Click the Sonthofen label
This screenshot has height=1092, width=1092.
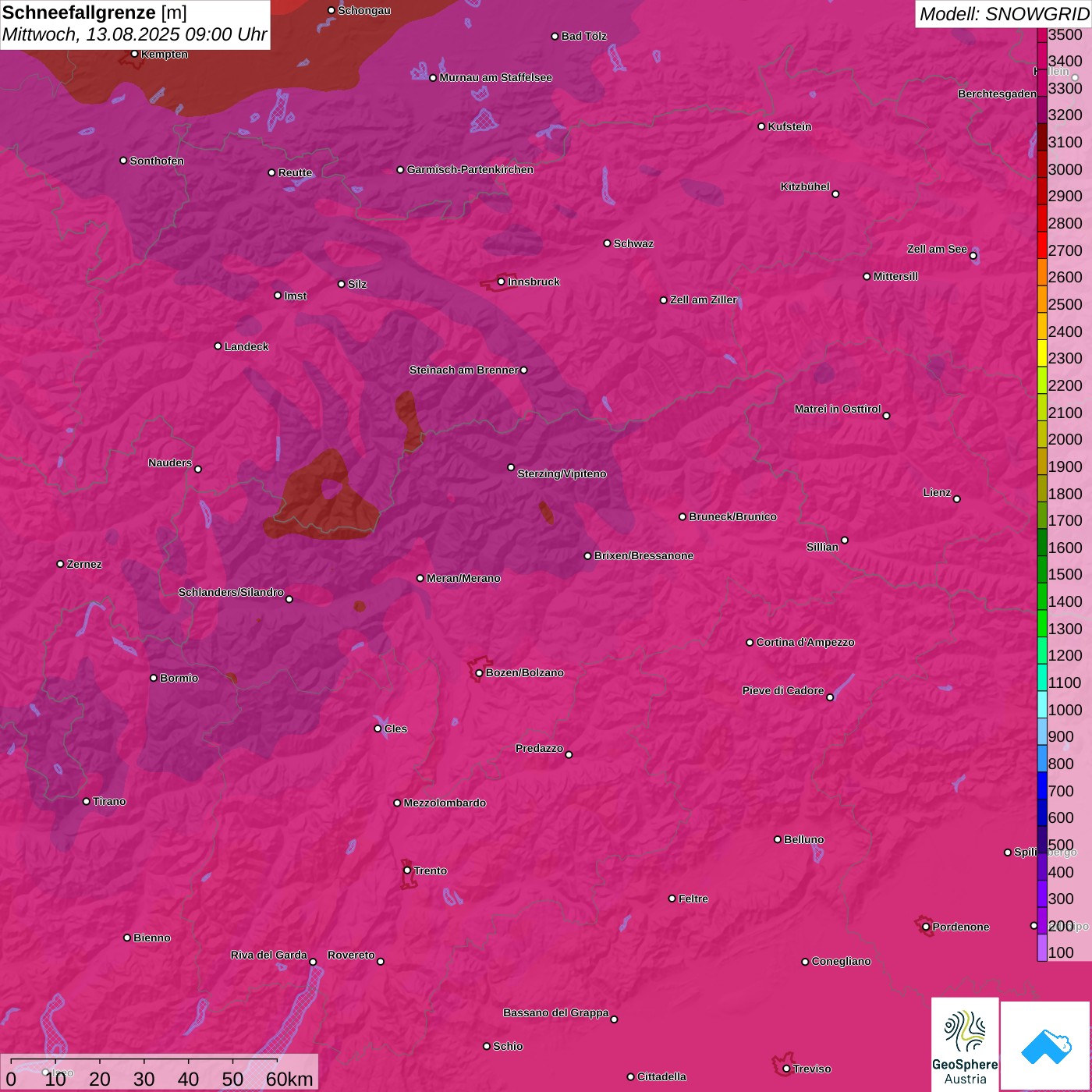click(157, 161)
